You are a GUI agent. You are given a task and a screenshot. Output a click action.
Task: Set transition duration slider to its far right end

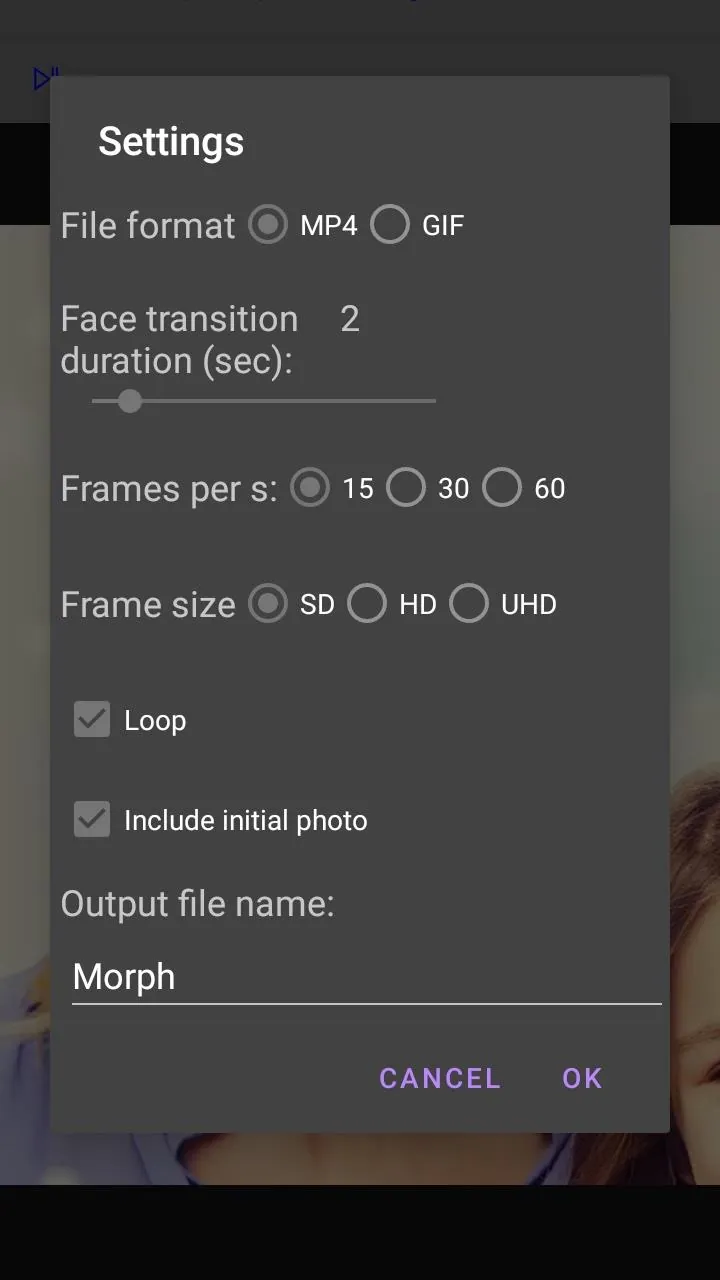click(434, 401)
